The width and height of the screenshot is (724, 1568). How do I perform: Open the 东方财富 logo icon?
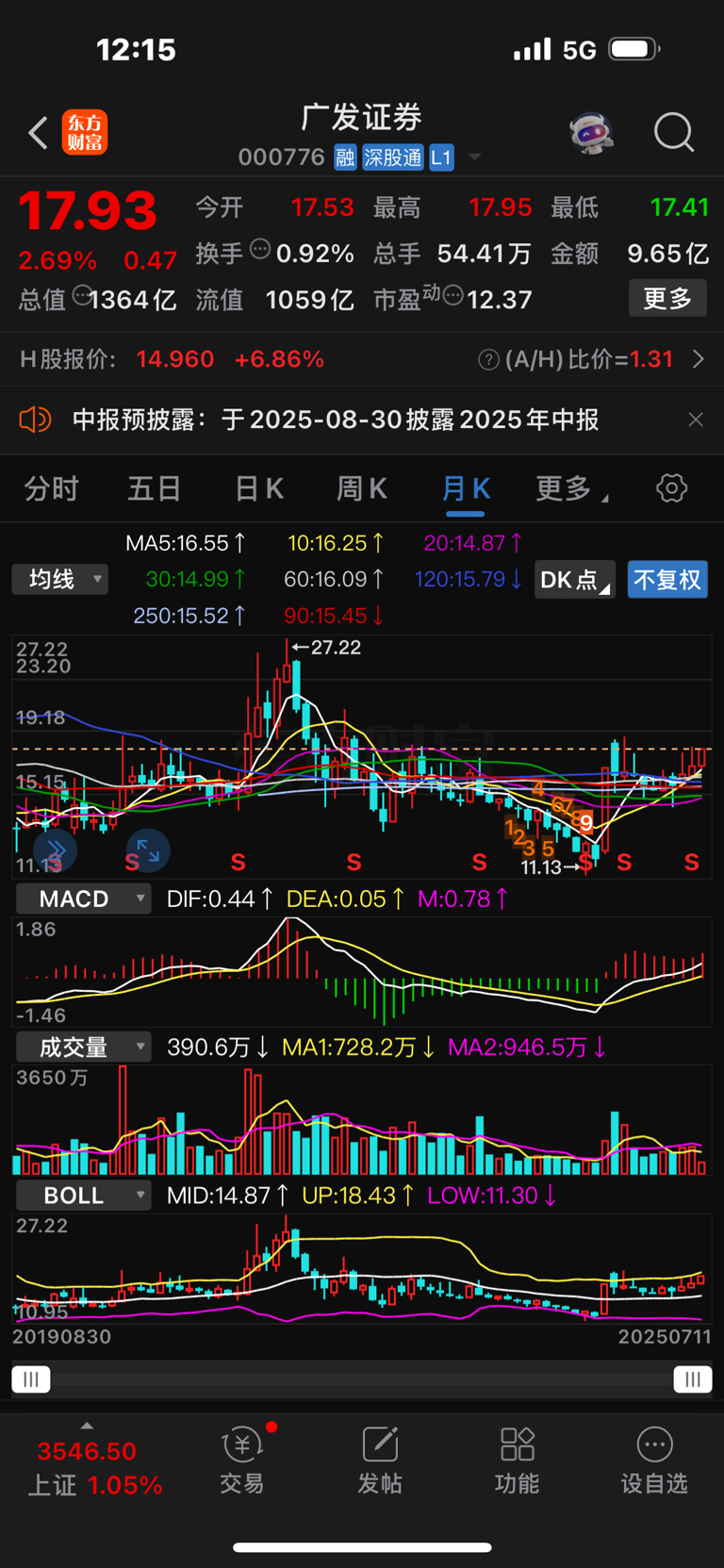pos(85,133)
